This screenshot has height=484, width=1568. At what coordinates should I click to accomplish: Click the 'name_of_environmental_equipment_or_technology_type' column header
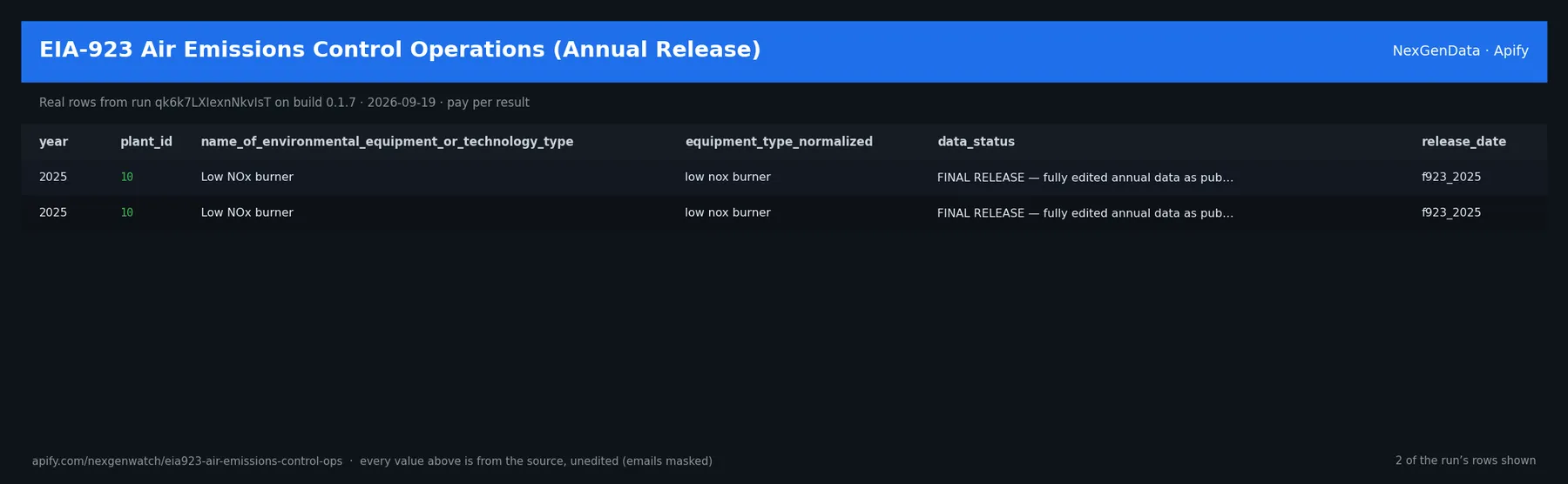point(387,142)
